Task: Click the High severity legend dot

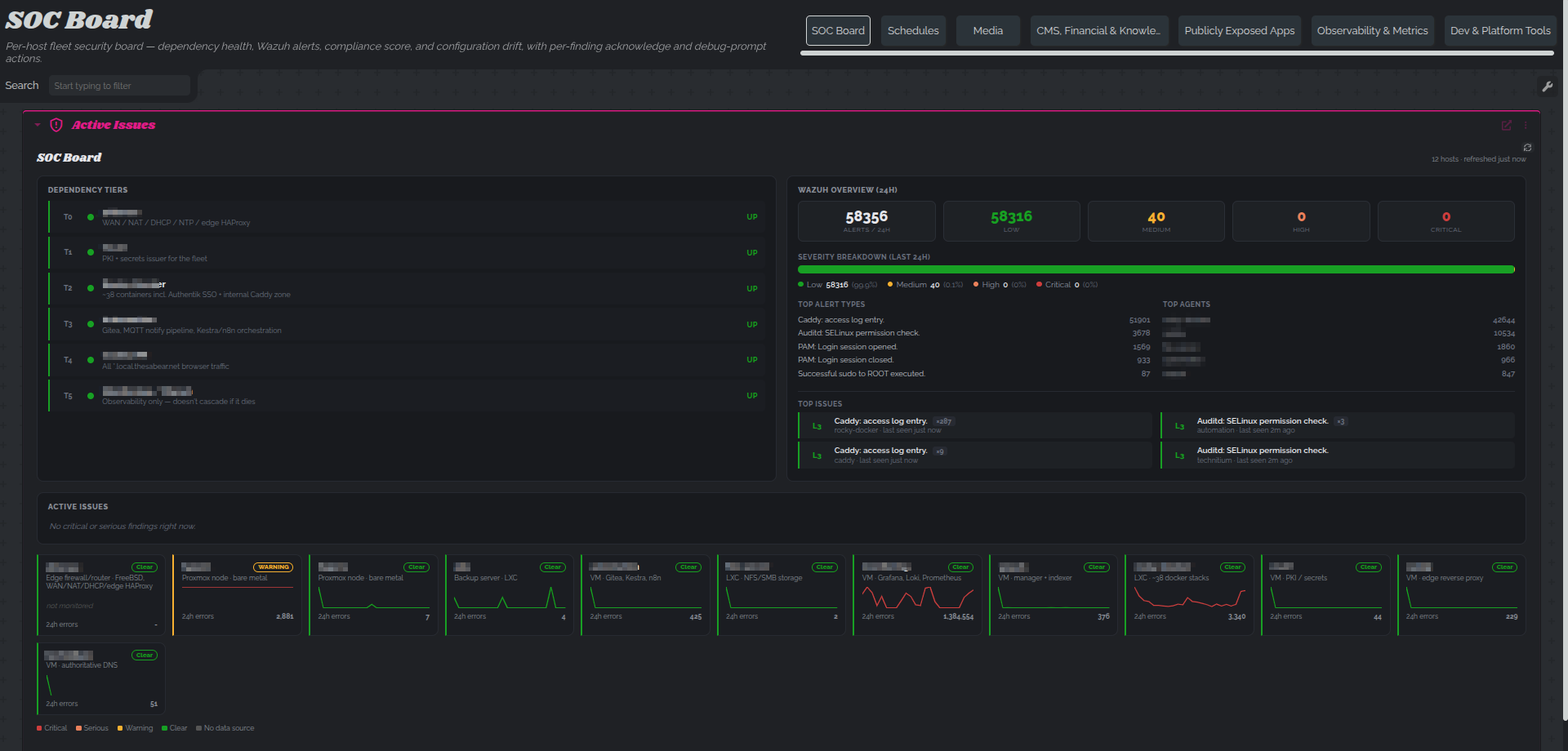Action: 976,285
